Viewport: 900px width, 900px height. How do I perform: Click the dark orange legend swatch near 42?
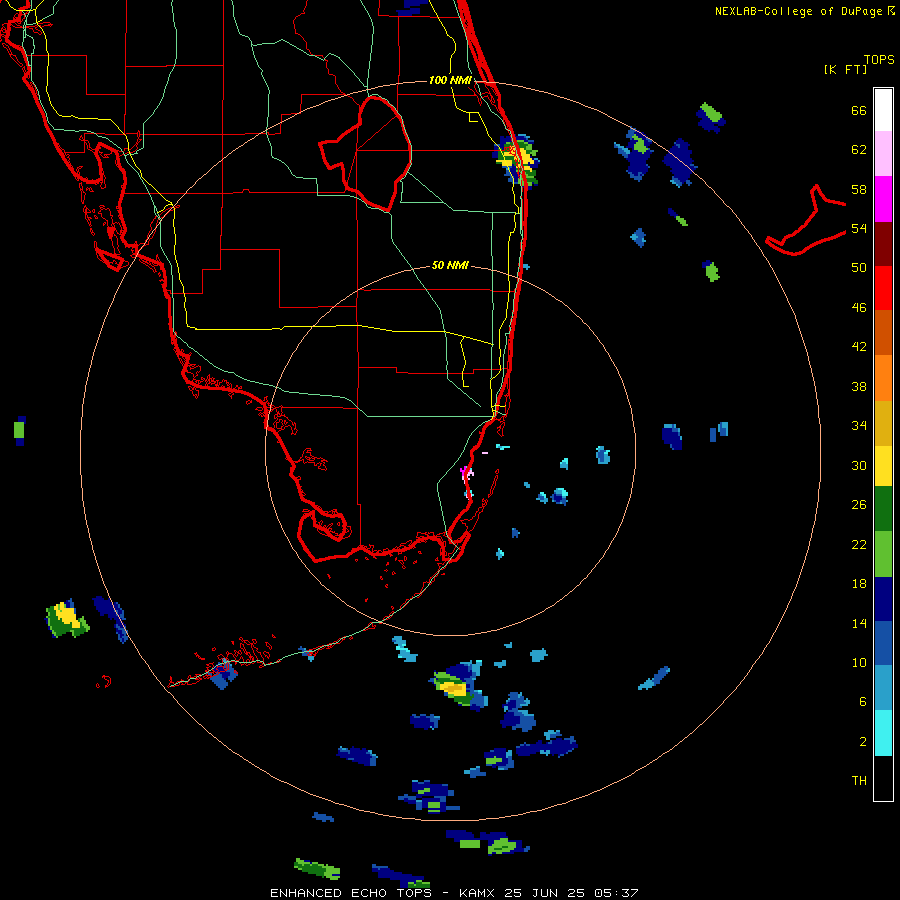[x=883, y=332]
